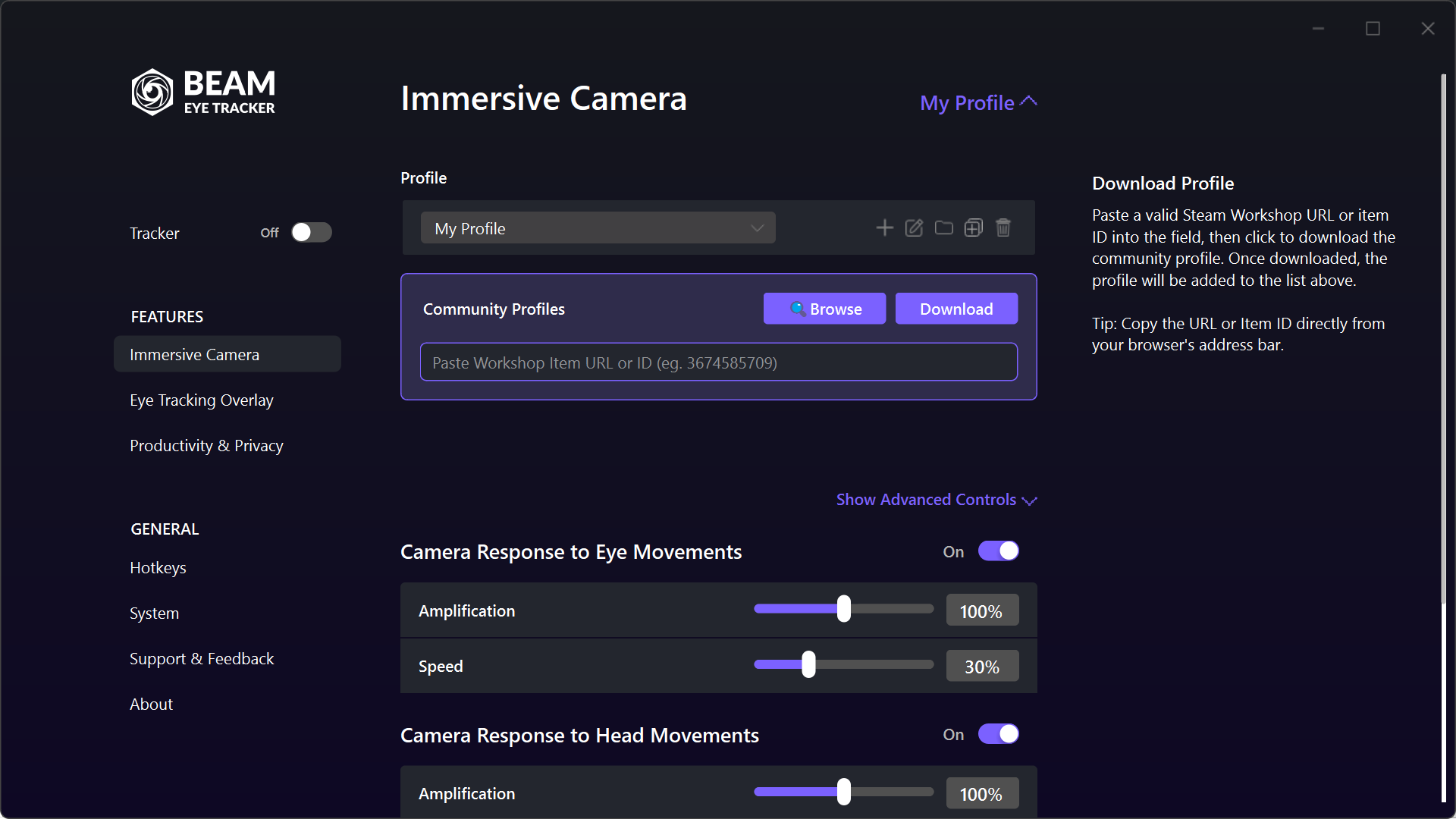
Task: Toggle the Tracker switch on
Action: point(312,233)
